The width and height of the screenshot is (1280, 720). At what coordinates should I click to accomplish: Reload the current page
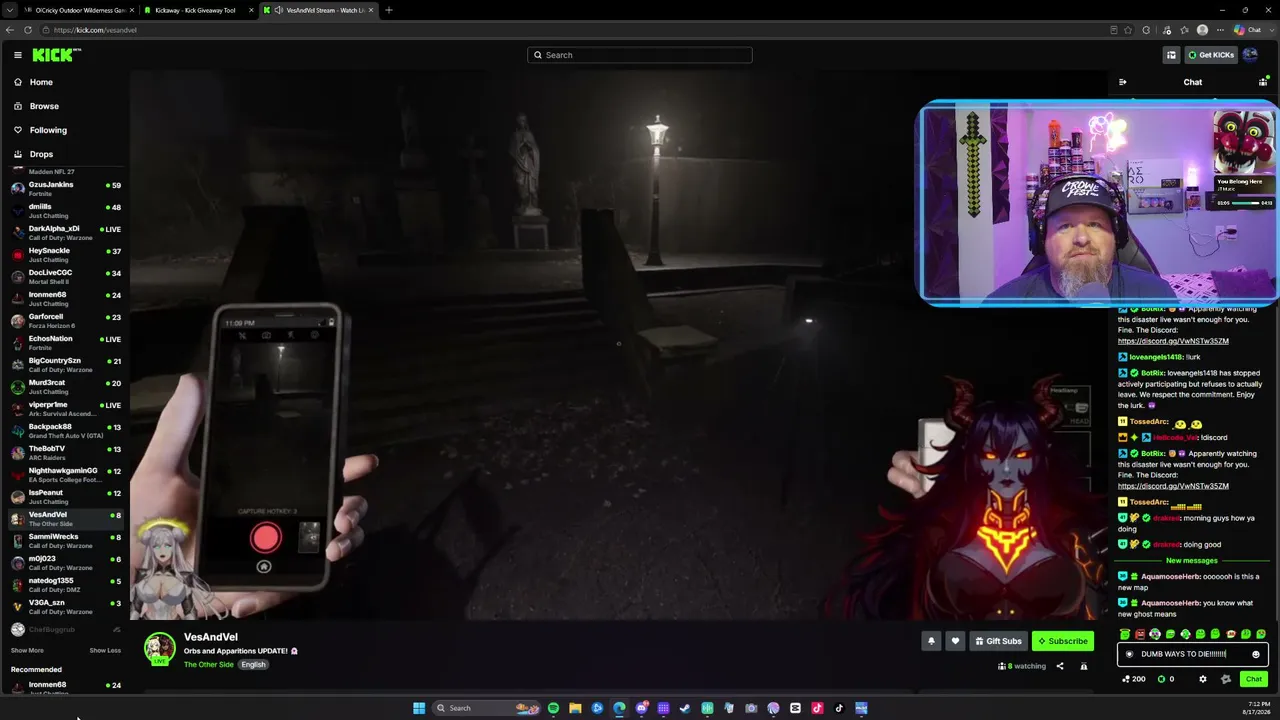pyautogui.click(x=28, y=30)
